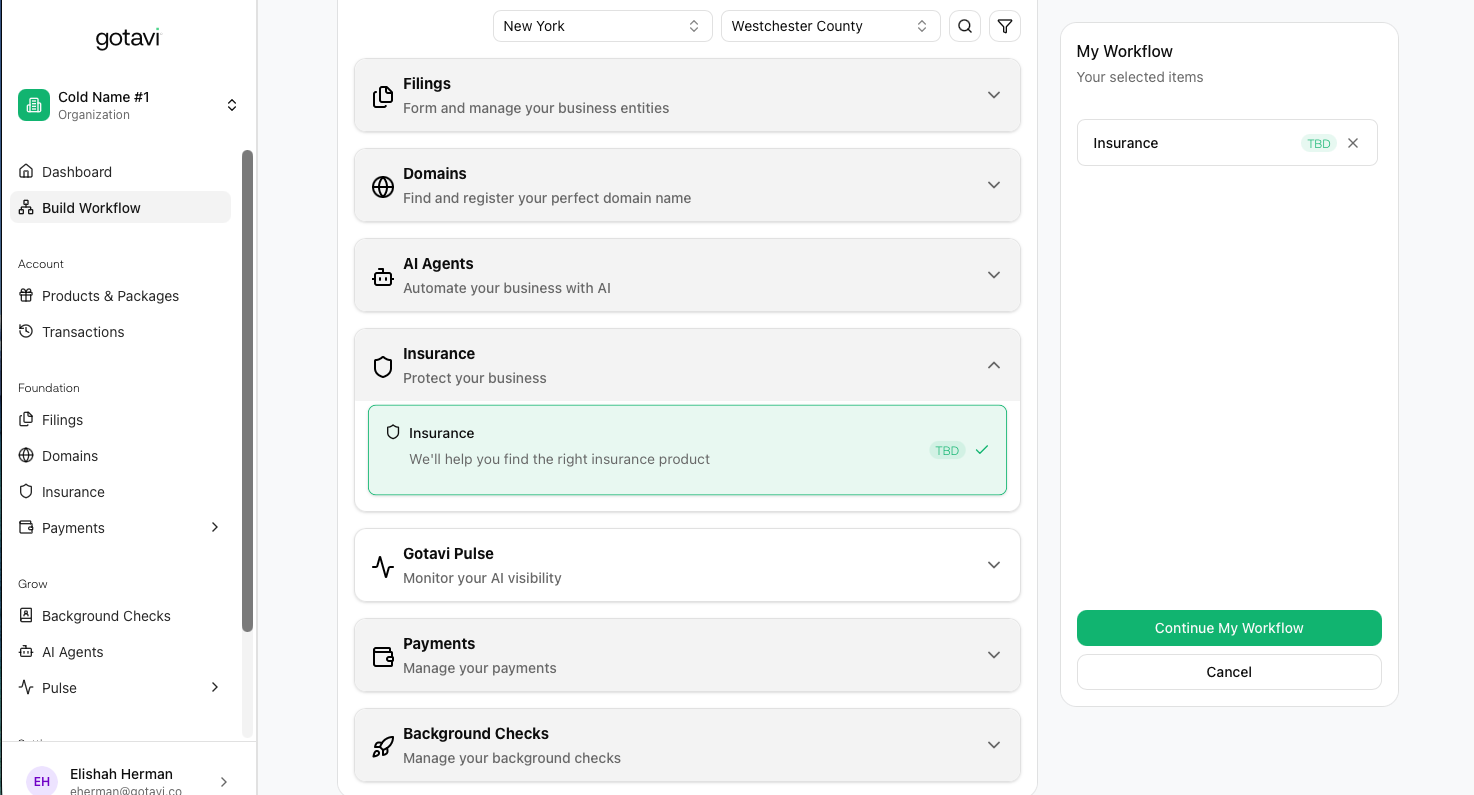Click the AI Agents section robot icon
1474x795 pixels.
point(383,276)
